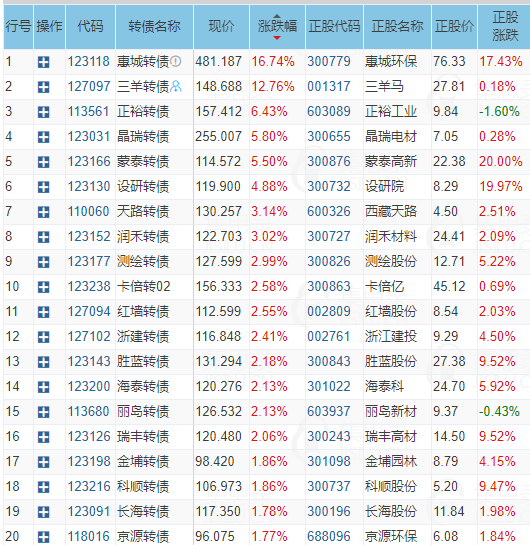The image size is (530, 545).
Task: Select price cell 481.187
Action: pyautogui.click(x=218, y=62)
